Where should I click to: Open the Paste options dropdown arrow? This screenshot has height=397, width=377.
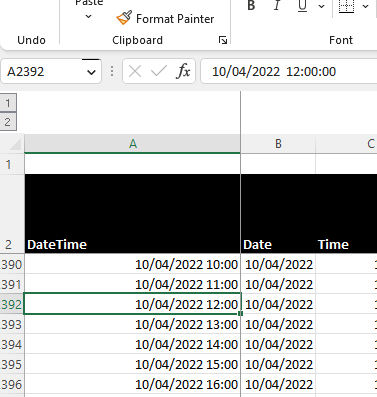(x=89, y=16)
